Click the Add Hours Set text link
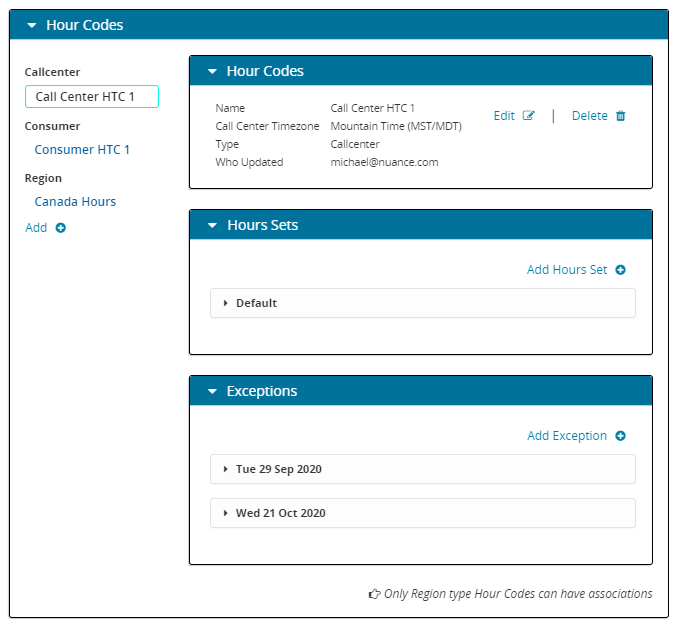682x630 pixels. click(x=566, y=270)
